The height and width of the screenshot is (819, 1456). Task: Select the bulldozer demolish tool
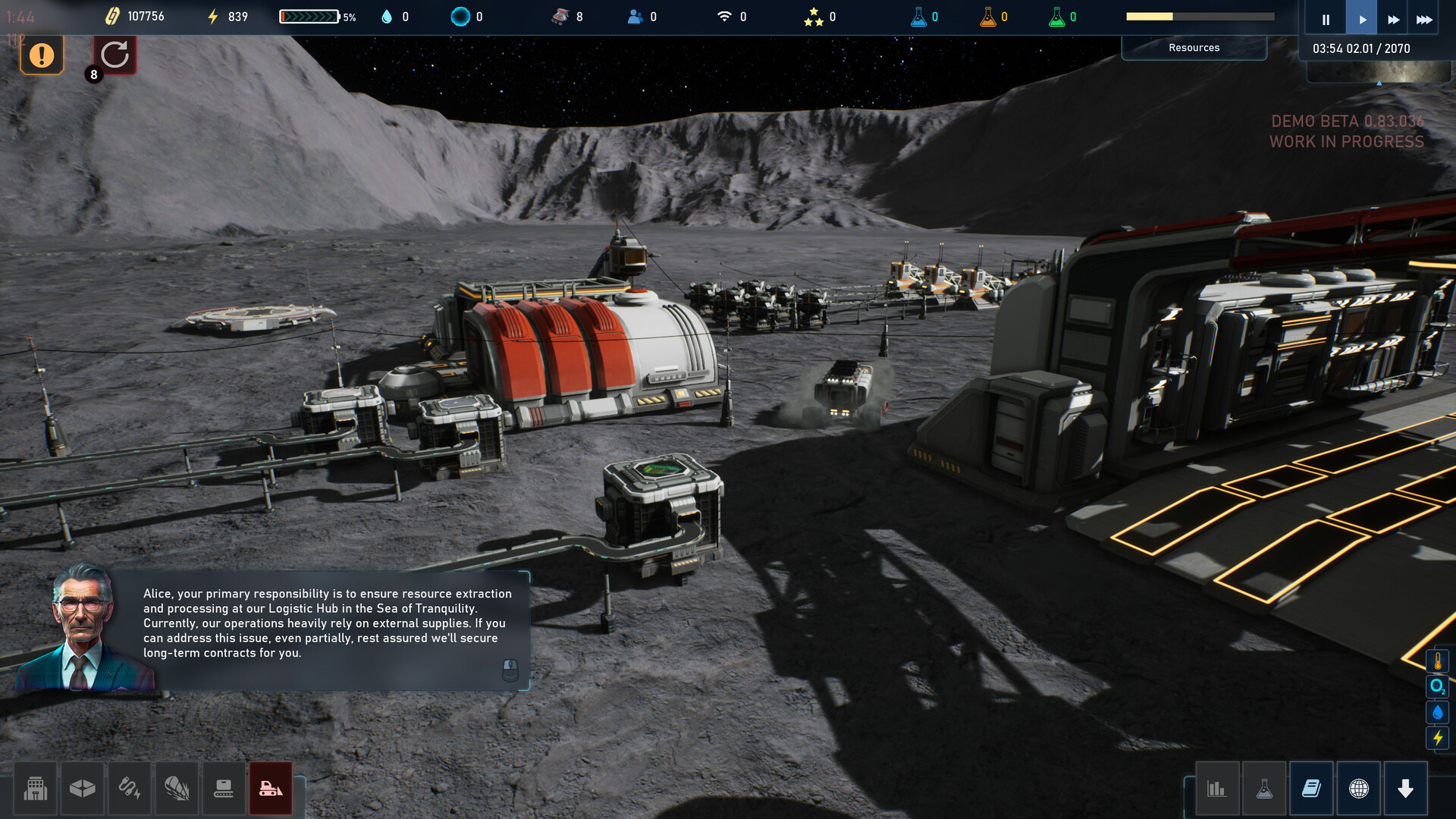click(x=270, y=789)
